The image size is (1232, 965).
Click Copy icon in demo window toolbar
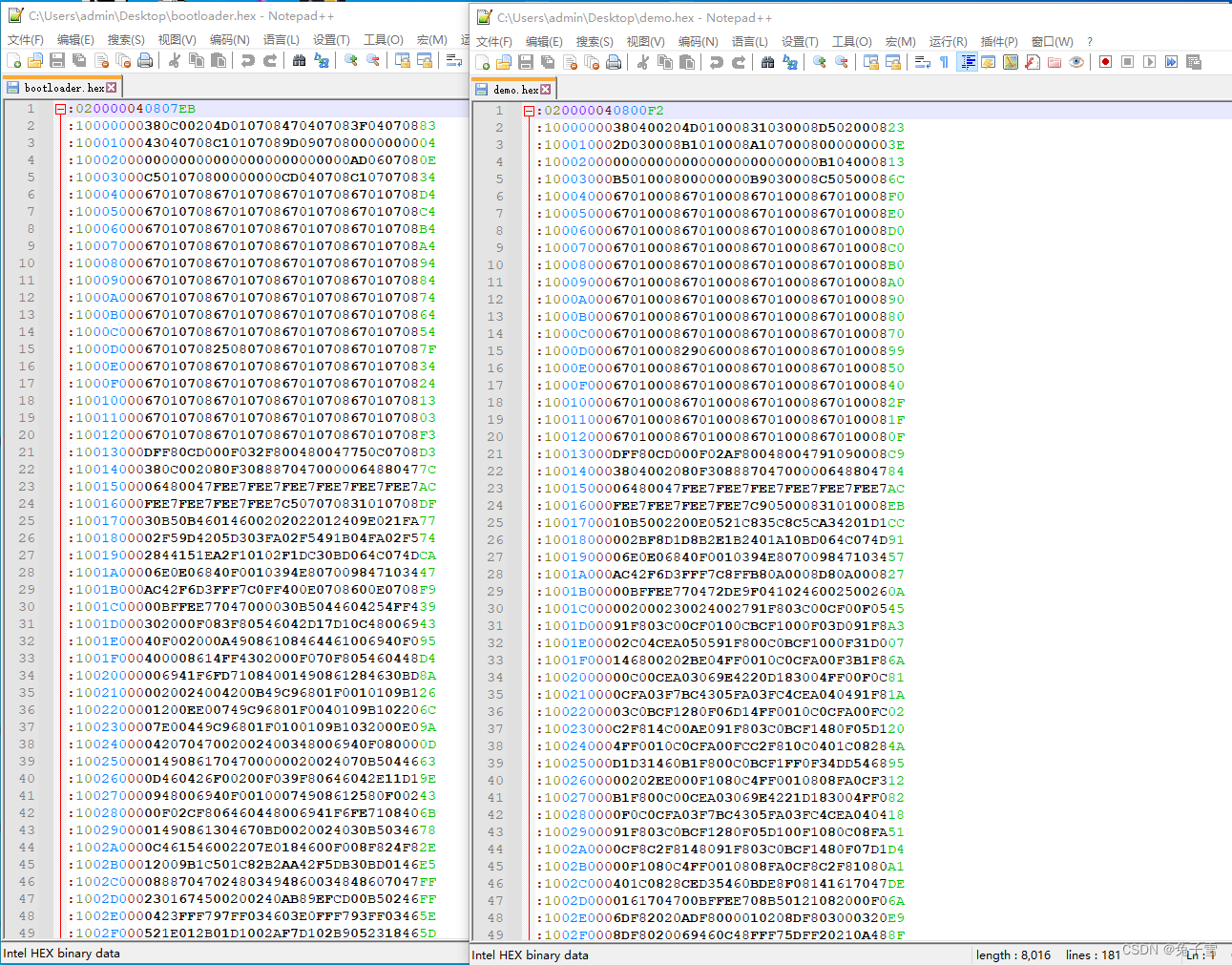click(665, 62)
